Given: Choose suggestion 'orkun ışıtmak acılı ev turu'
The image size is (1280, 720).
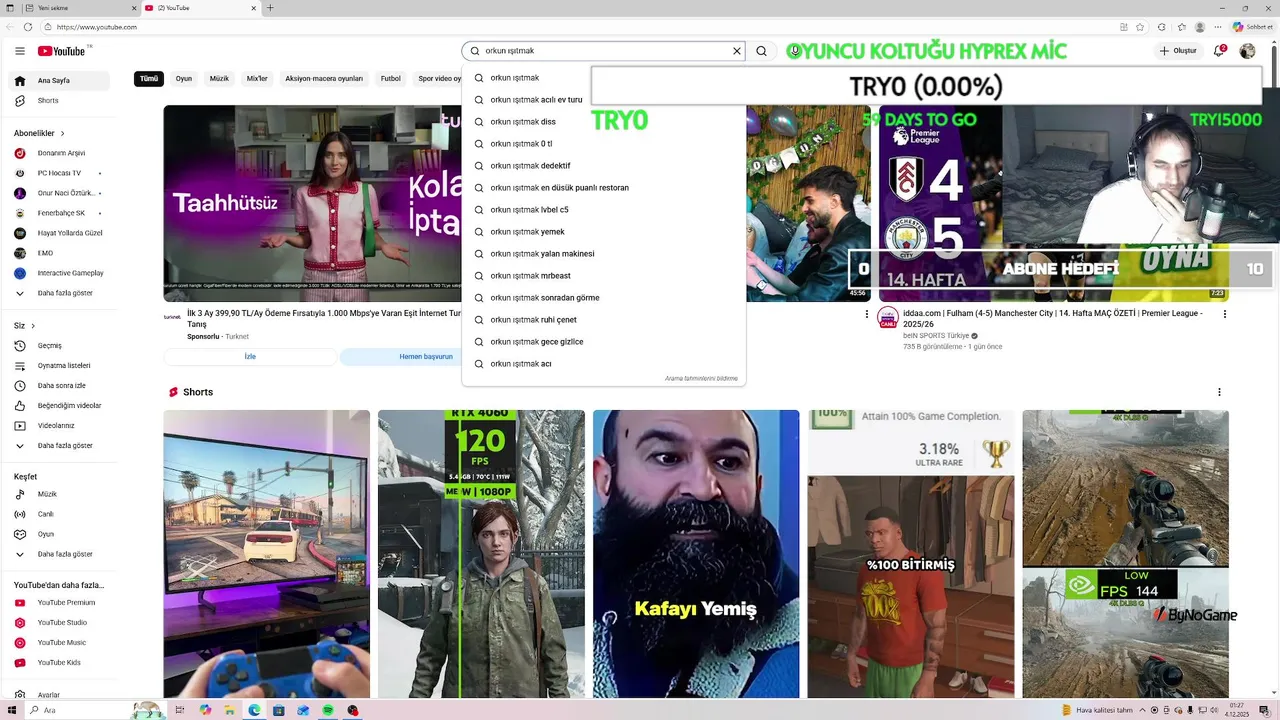Looking at the screenshot, I should coord(604,100).
